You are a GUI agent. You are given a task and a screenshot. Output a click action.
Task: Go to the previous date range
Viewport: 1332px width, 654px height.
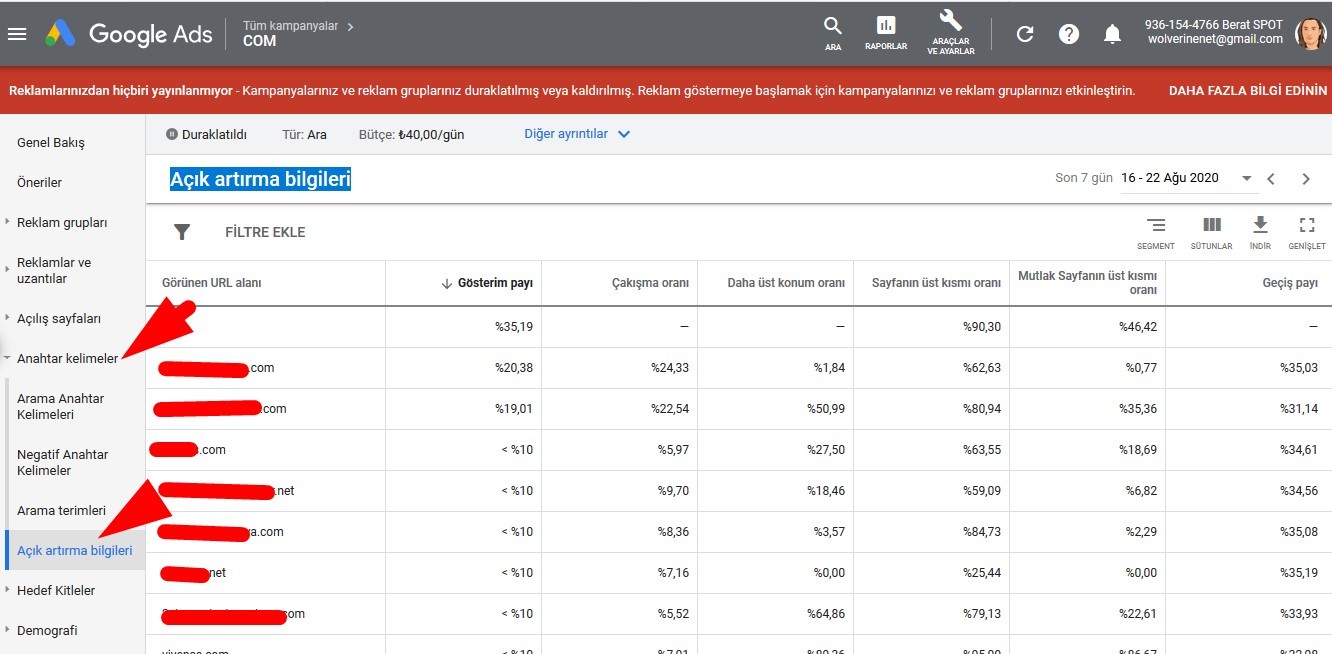point(1271,179)
